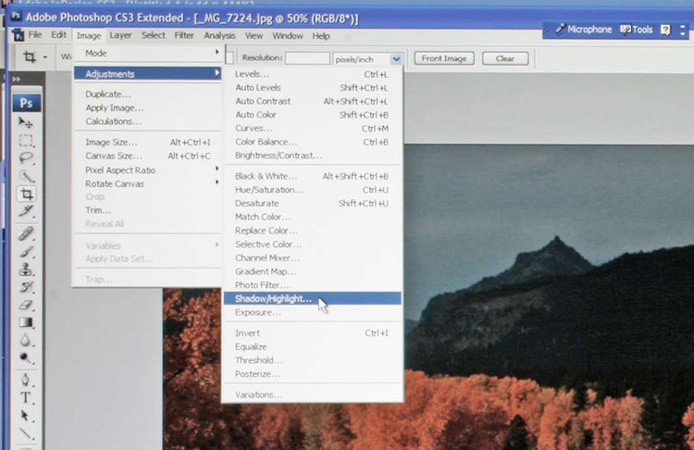Select the Gradient tool
The height and width of the screenshot is (450, 694).
[27, 323]
